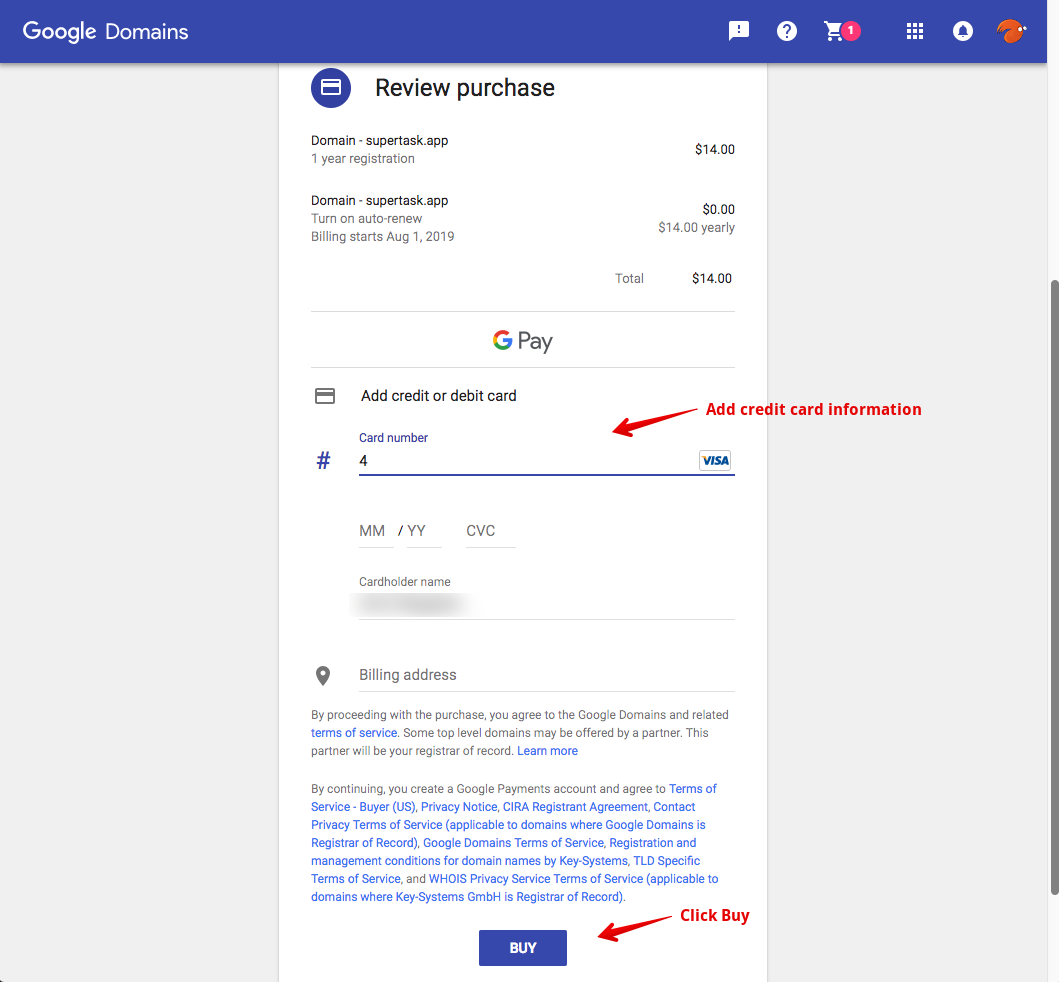Click the 'Turn on auto-renew' line
The width and height of the screenshot is (1059, 982).
tap(366, 219)
